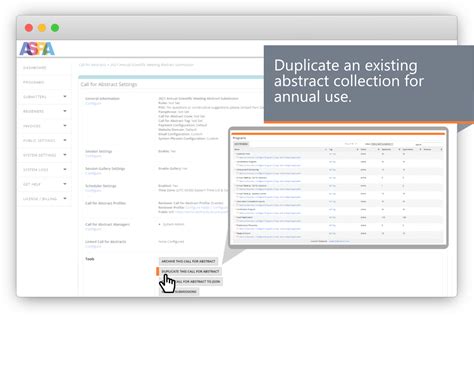Click Configure under General Information
Screen dimensions: 474x391
(x=93, y=103)
